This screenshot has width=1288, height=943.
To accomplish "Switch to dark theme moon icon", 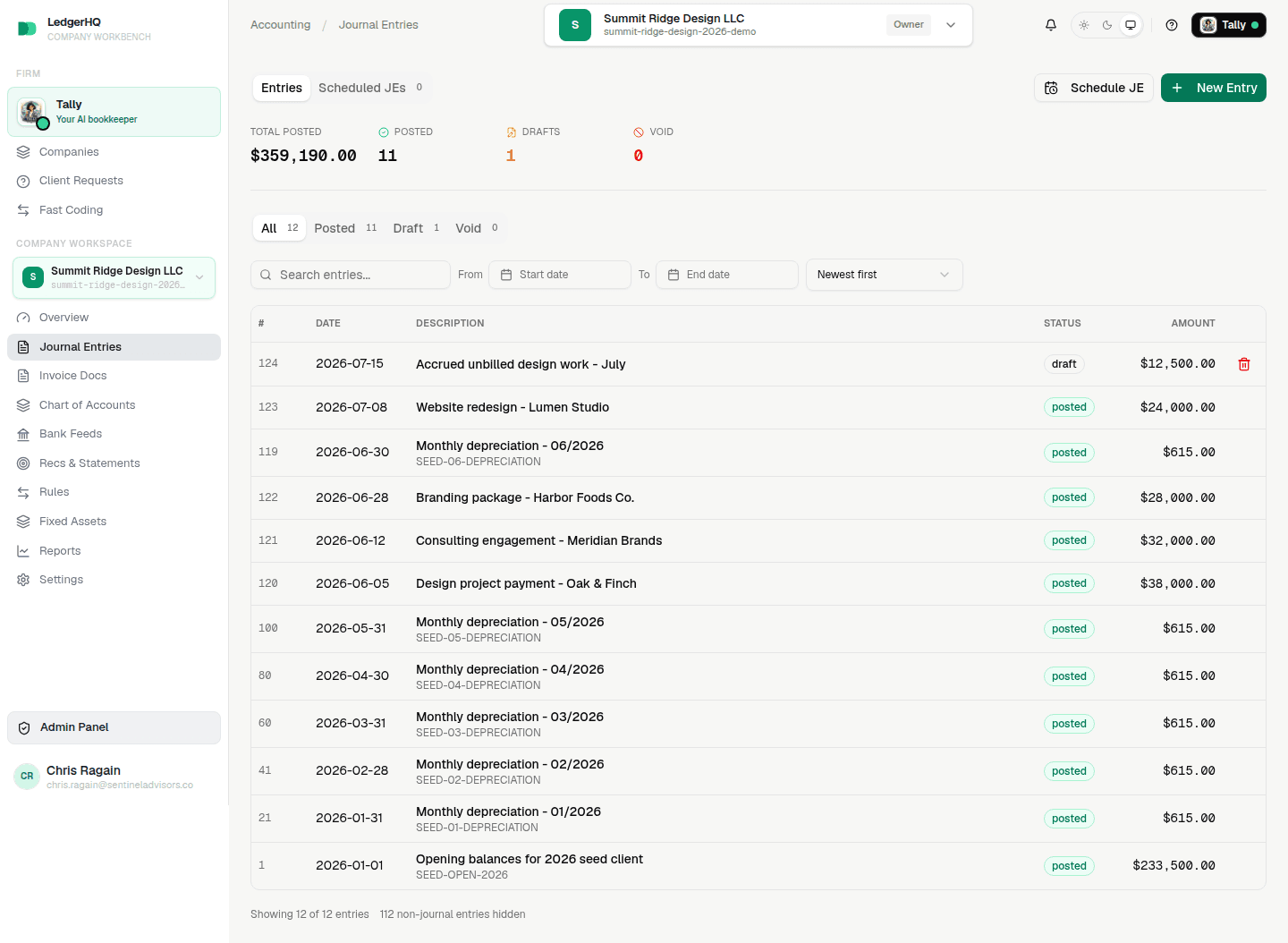I will click(x=1107, y=25).
